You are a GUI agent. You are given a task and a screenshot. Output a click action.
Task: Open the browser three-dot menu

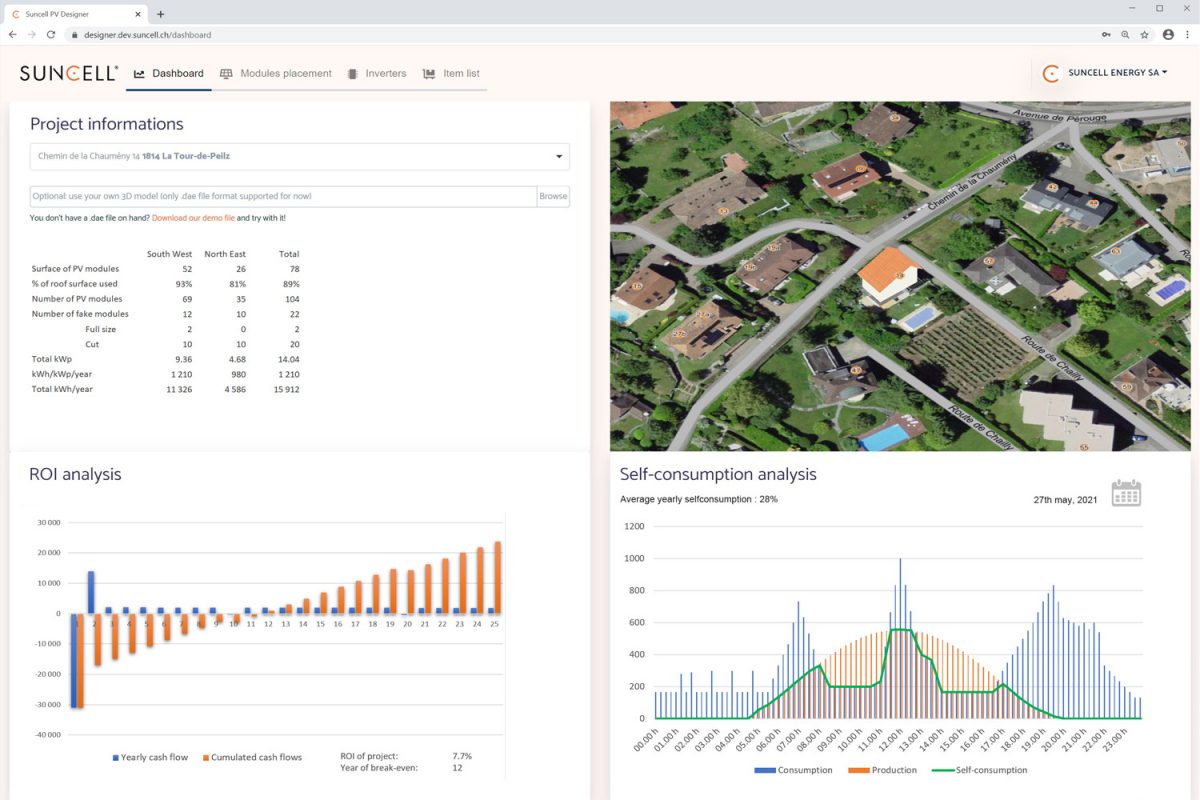[x=1187, y=34]
